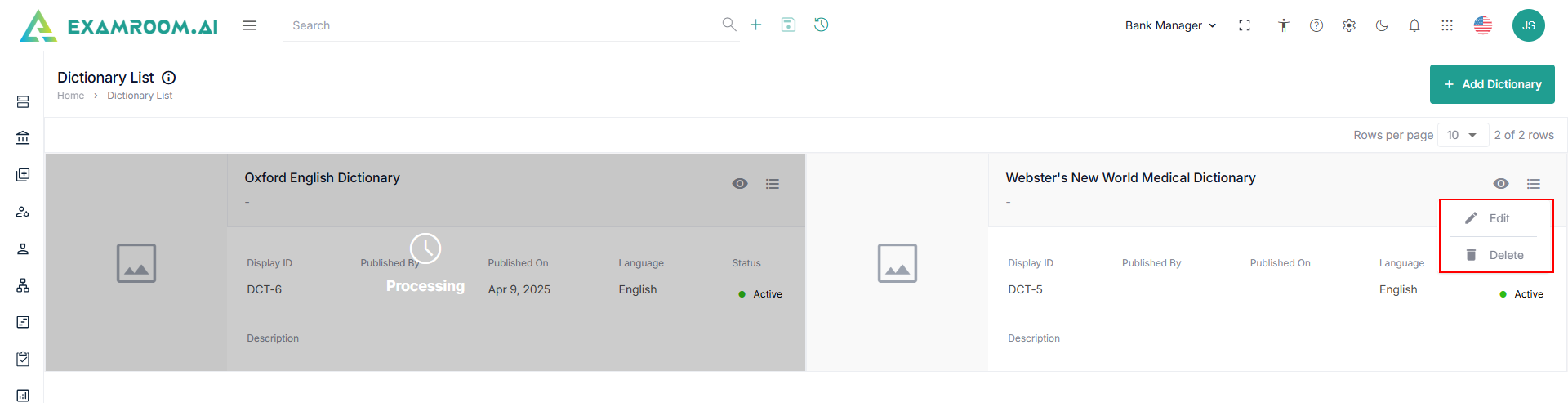The height and width of the screenshot is (403, 1568).
Task: Open the apps grid icon
Action: [1447, 25]
